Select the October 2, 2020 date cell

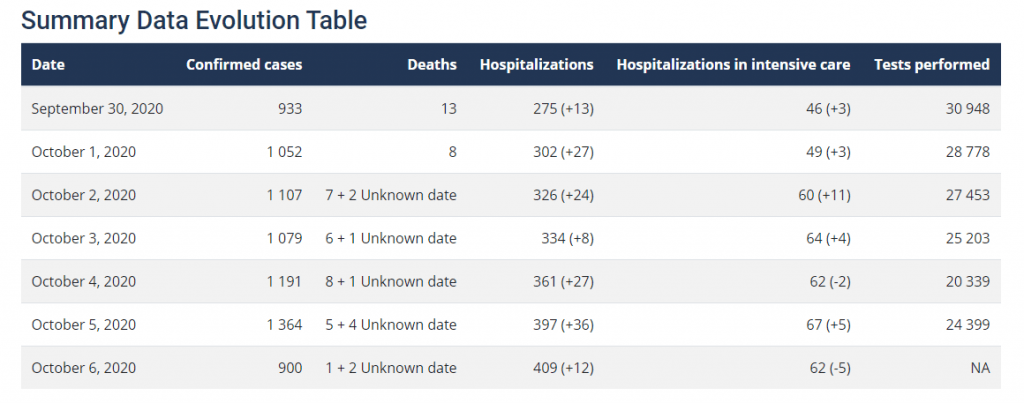tap(84, 195)
